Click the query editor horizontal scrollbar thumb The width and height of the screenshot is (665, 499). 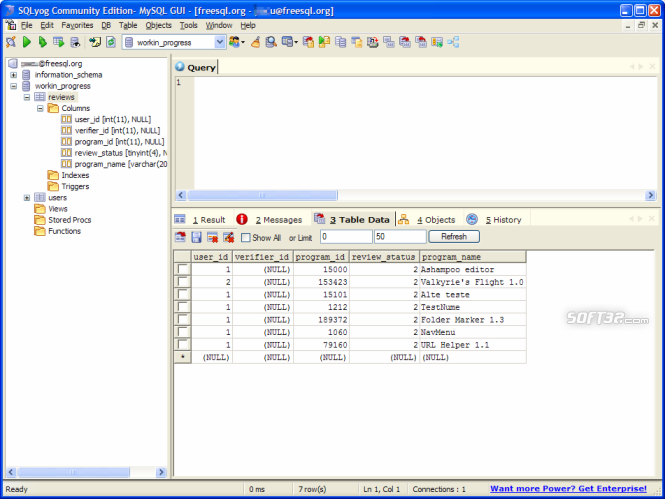coord(262,195)
